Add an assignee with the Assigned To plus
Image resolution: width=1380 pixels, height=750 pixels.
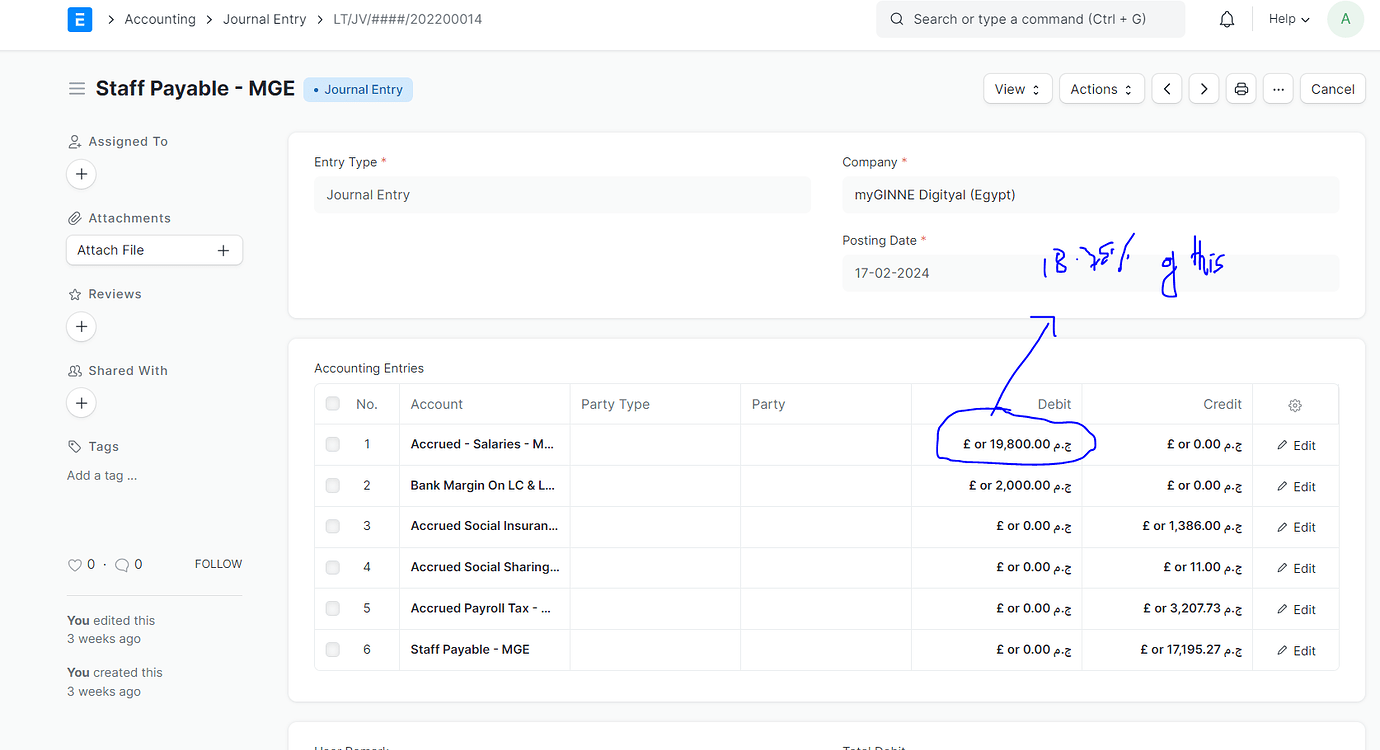pos(81,174)
